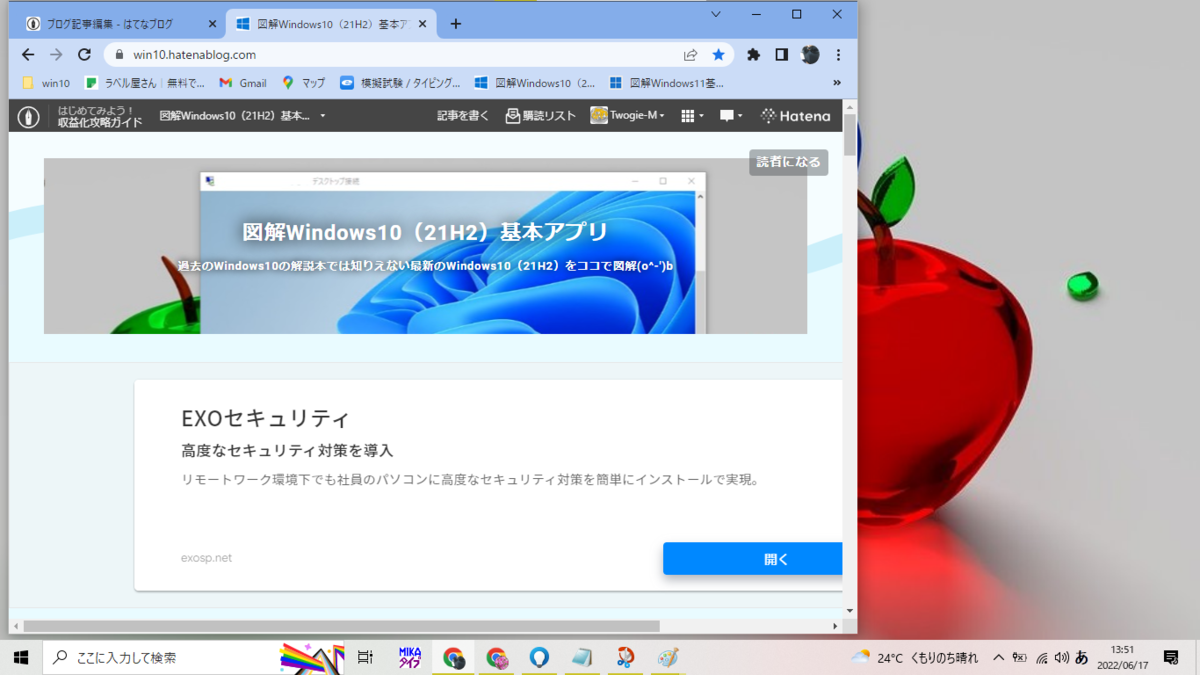Expand the 図解Windows10（21H2）基本 blog dropdown
This screenshot has height=675, width=1200.
pyautogui.click(x=243, y=116)
